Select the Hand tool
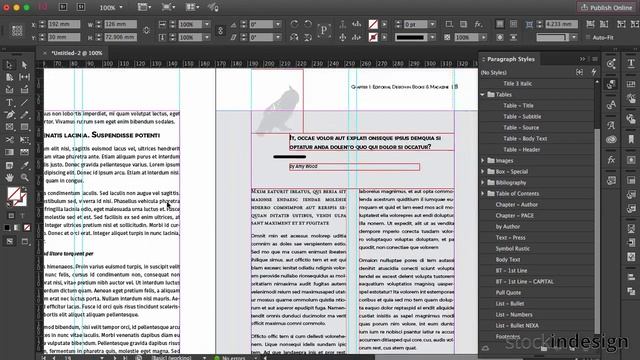640x360 pixels. [9, 178]
